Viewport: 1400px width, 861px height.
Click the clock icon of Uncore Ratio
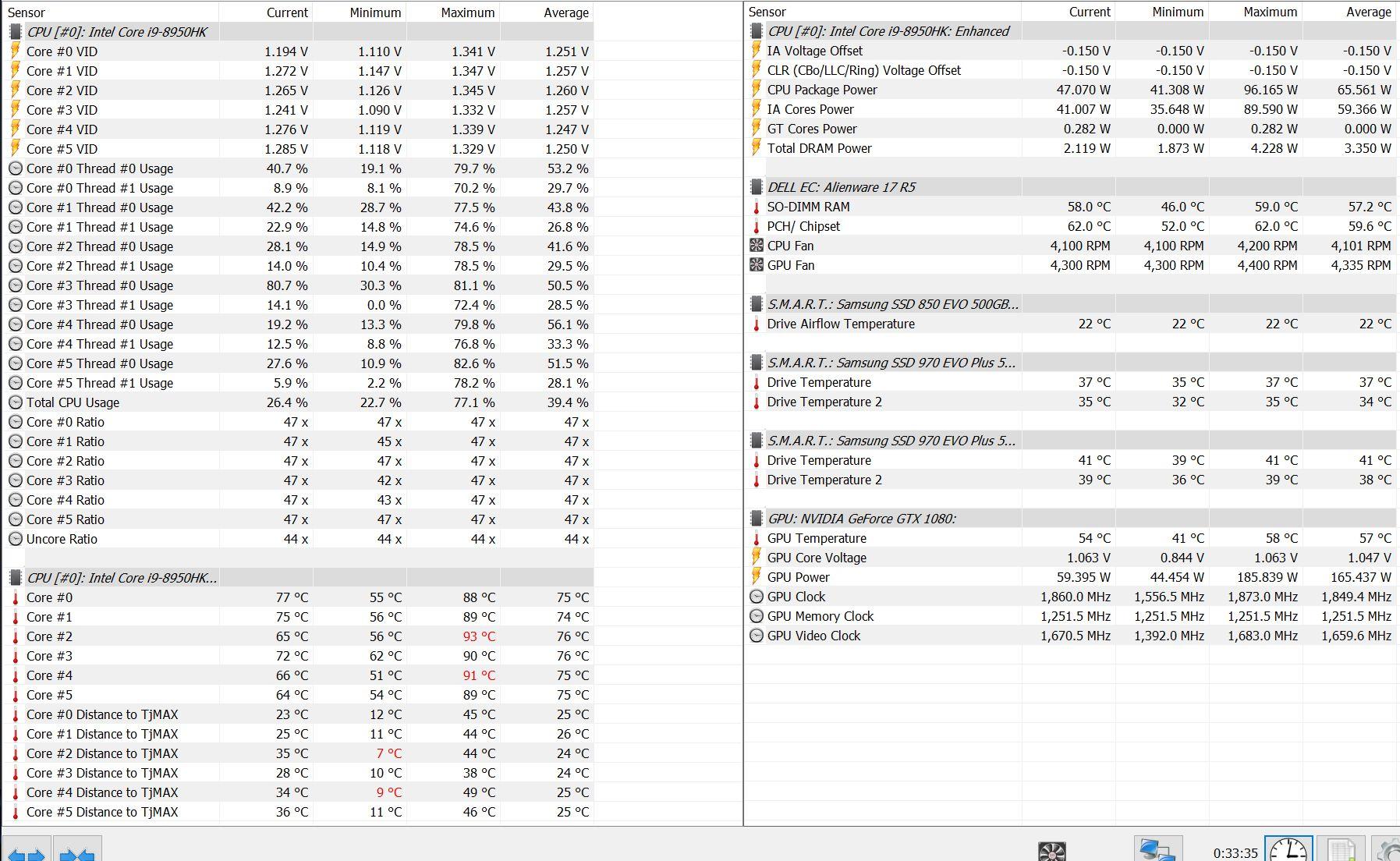pyautogui.click(x=15, y=539)
